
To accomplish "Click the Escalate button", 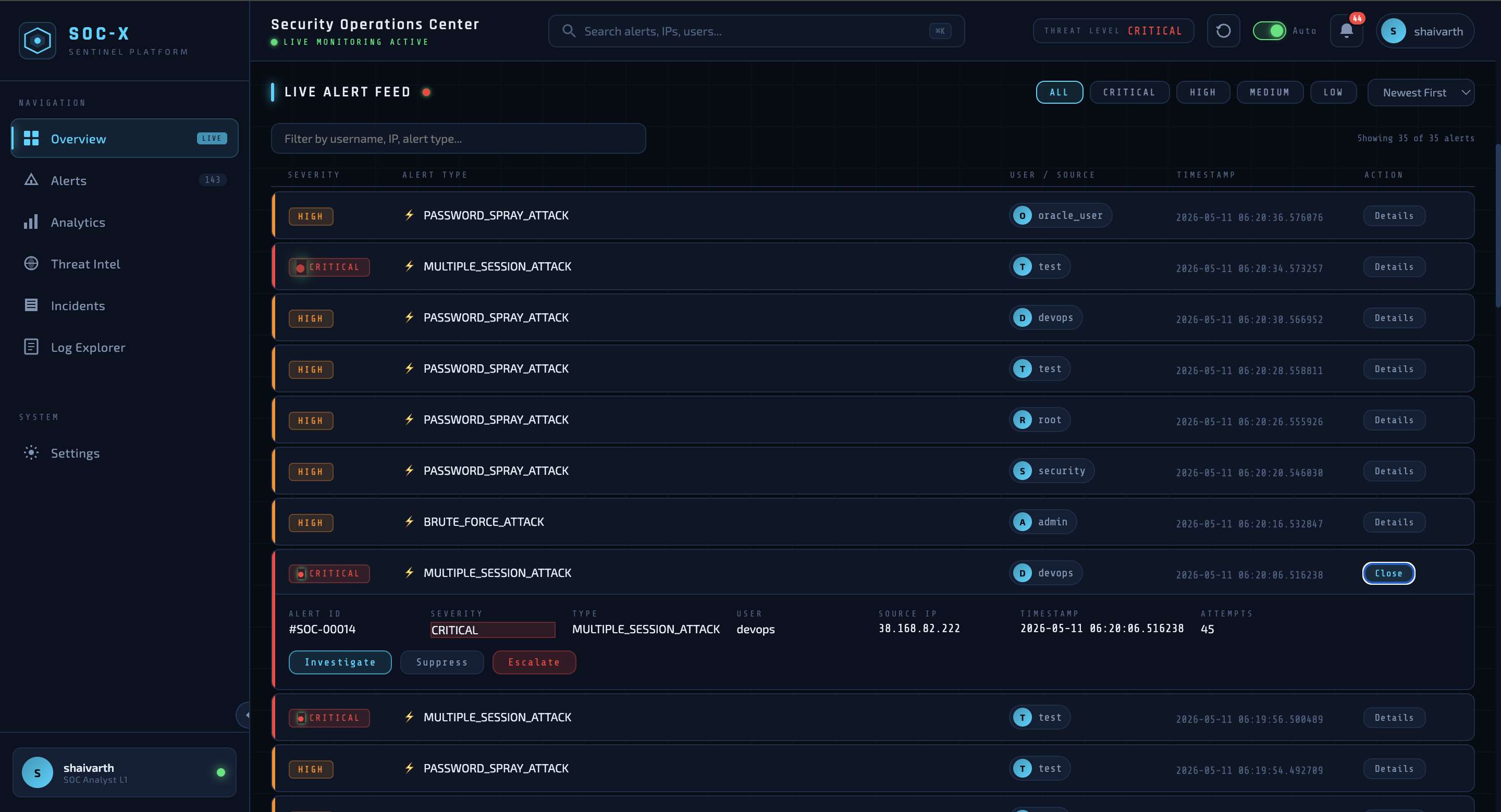I will [x=534, y=662].
